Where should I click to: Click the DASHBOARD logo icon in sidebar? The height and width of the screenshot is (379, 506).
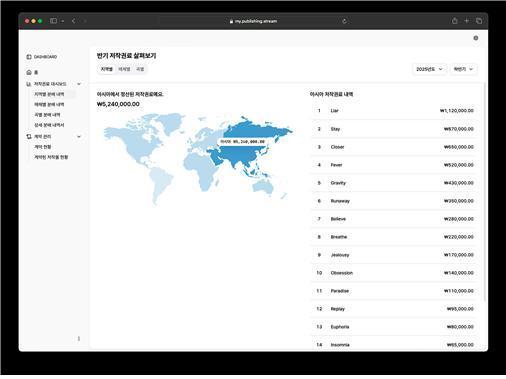click(x=29, y=57)
